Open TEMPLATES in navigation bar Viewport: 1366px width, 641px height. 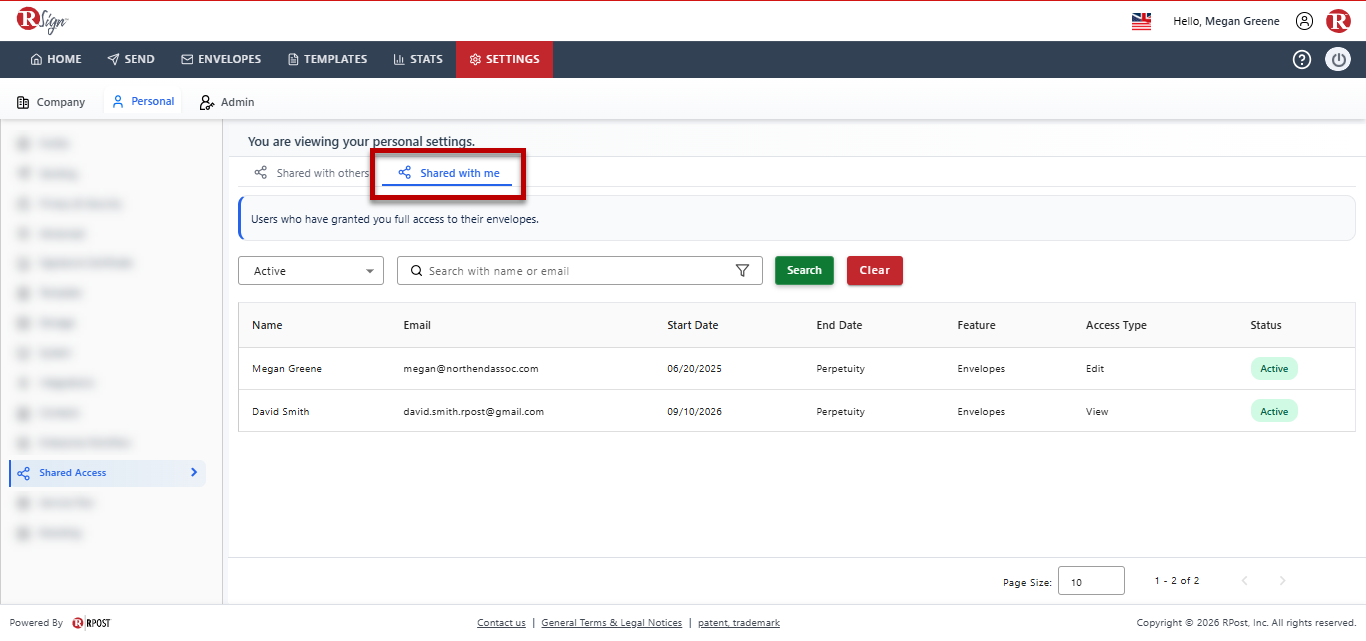click(327, 59)
